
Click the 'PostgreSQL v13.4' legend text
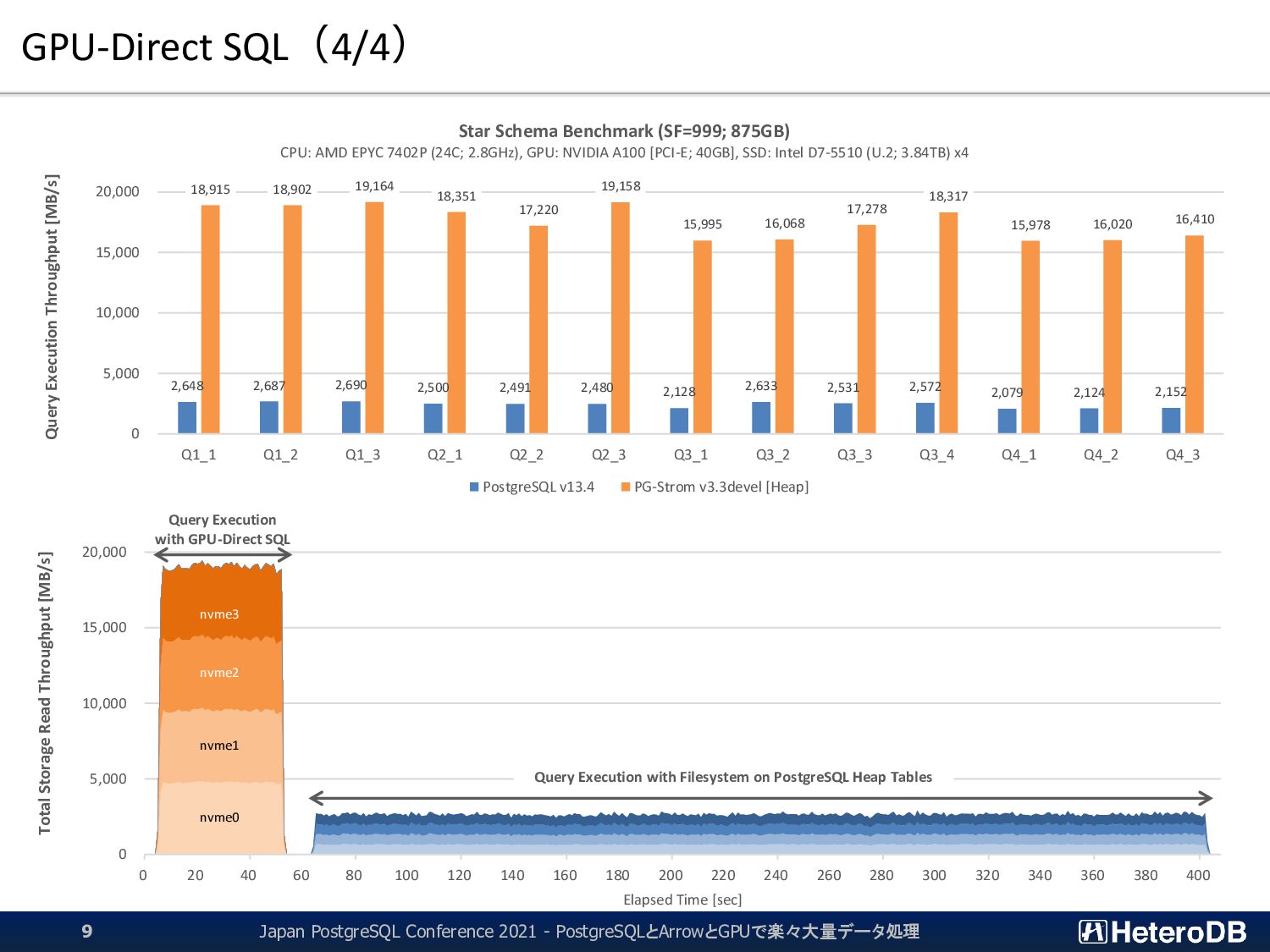pyautogui.click(x=538, y=487)
